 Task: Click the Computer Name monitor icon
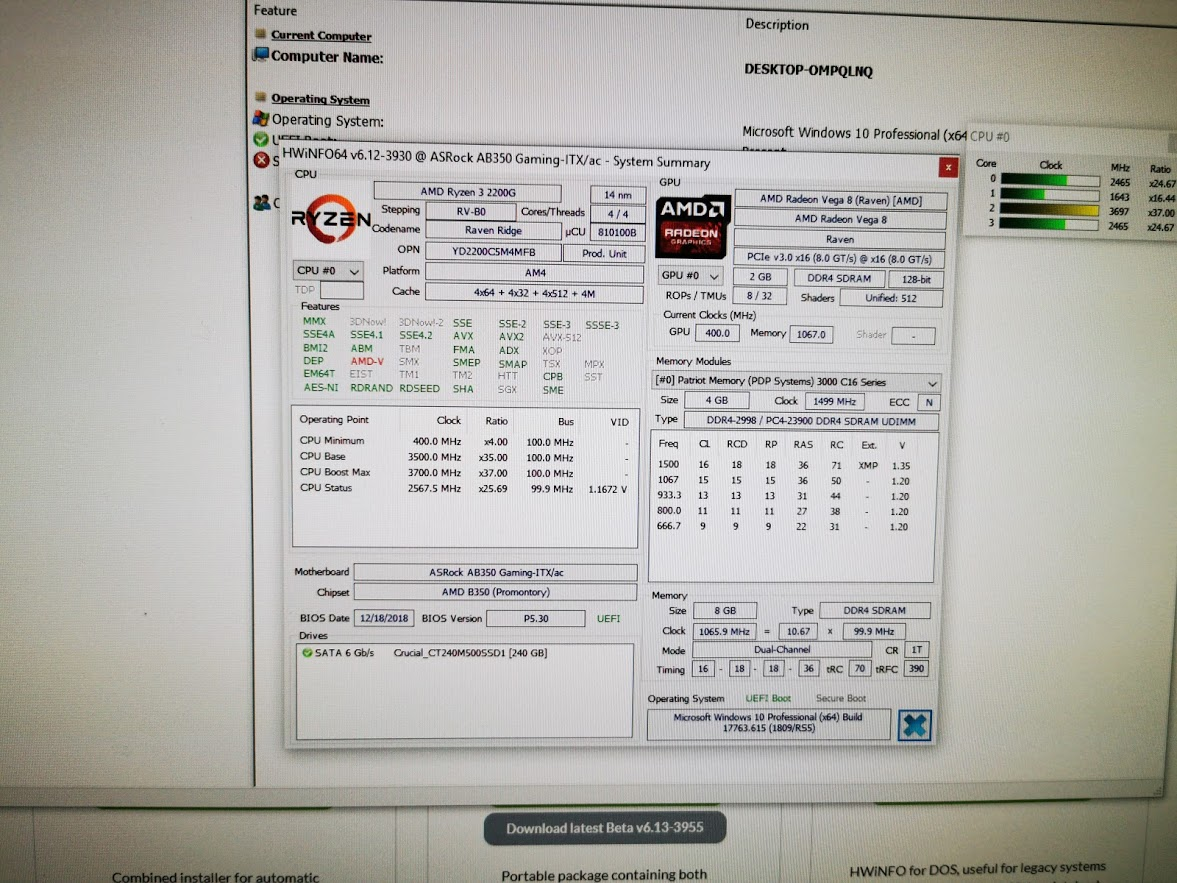[260, 55]
